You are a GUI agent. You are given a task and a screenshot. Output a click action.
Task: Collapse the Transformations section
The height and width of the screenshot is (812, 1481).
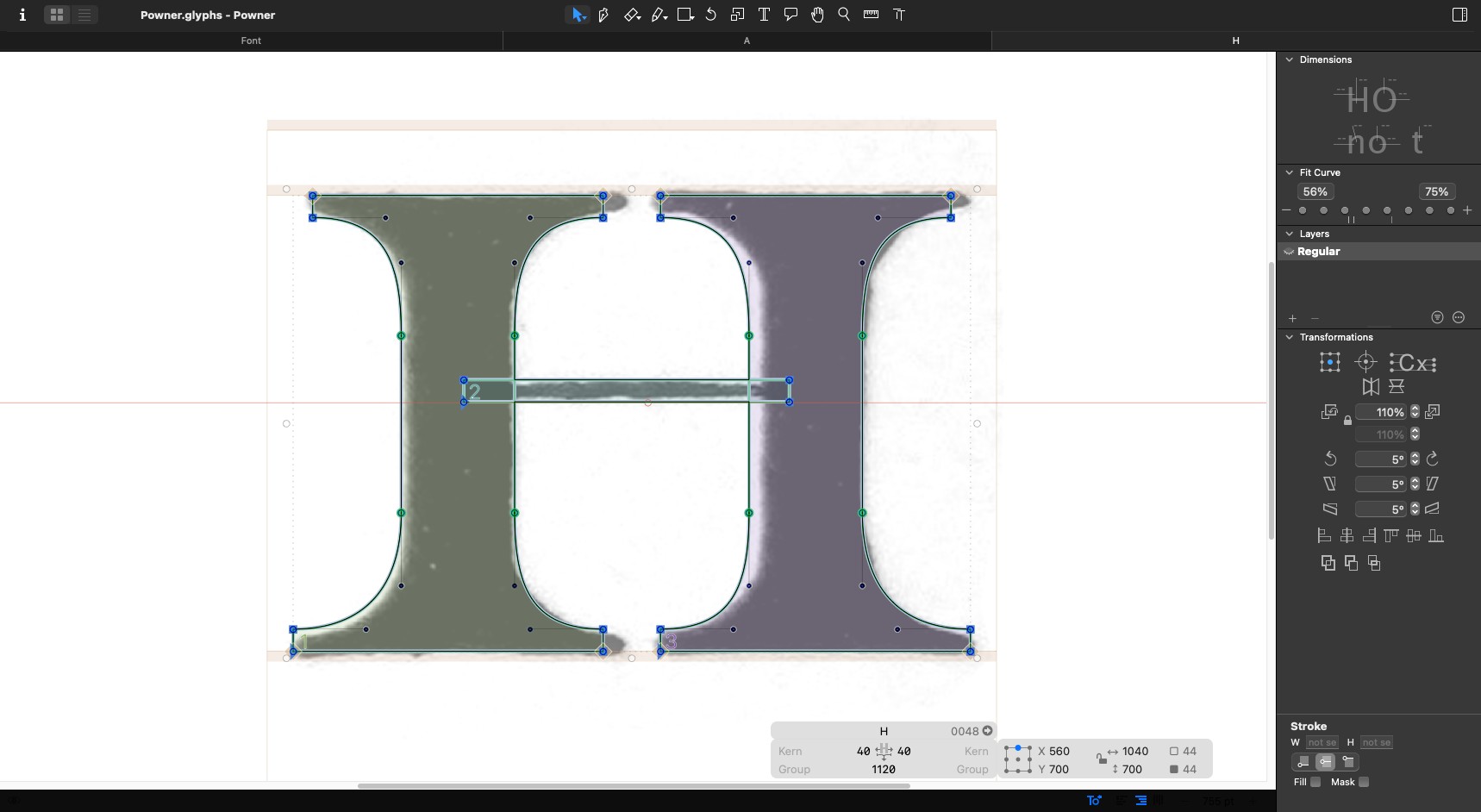click(1290, 337)
